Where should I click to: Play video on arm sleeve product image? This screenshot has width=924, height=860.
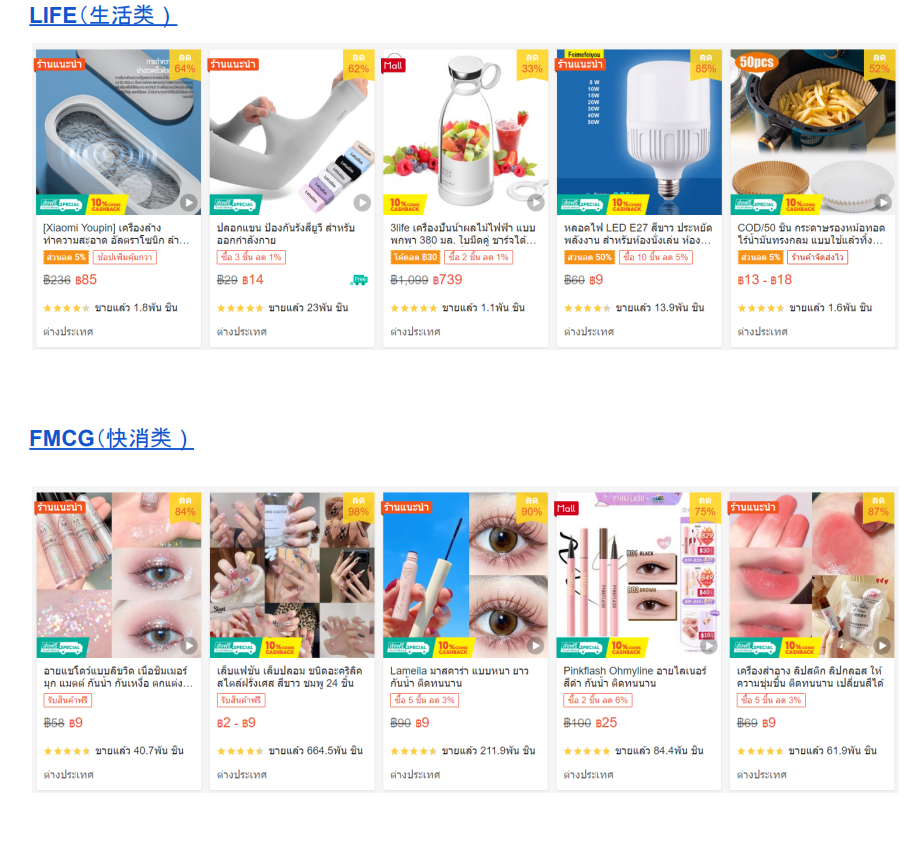click(x=362, y=203)
